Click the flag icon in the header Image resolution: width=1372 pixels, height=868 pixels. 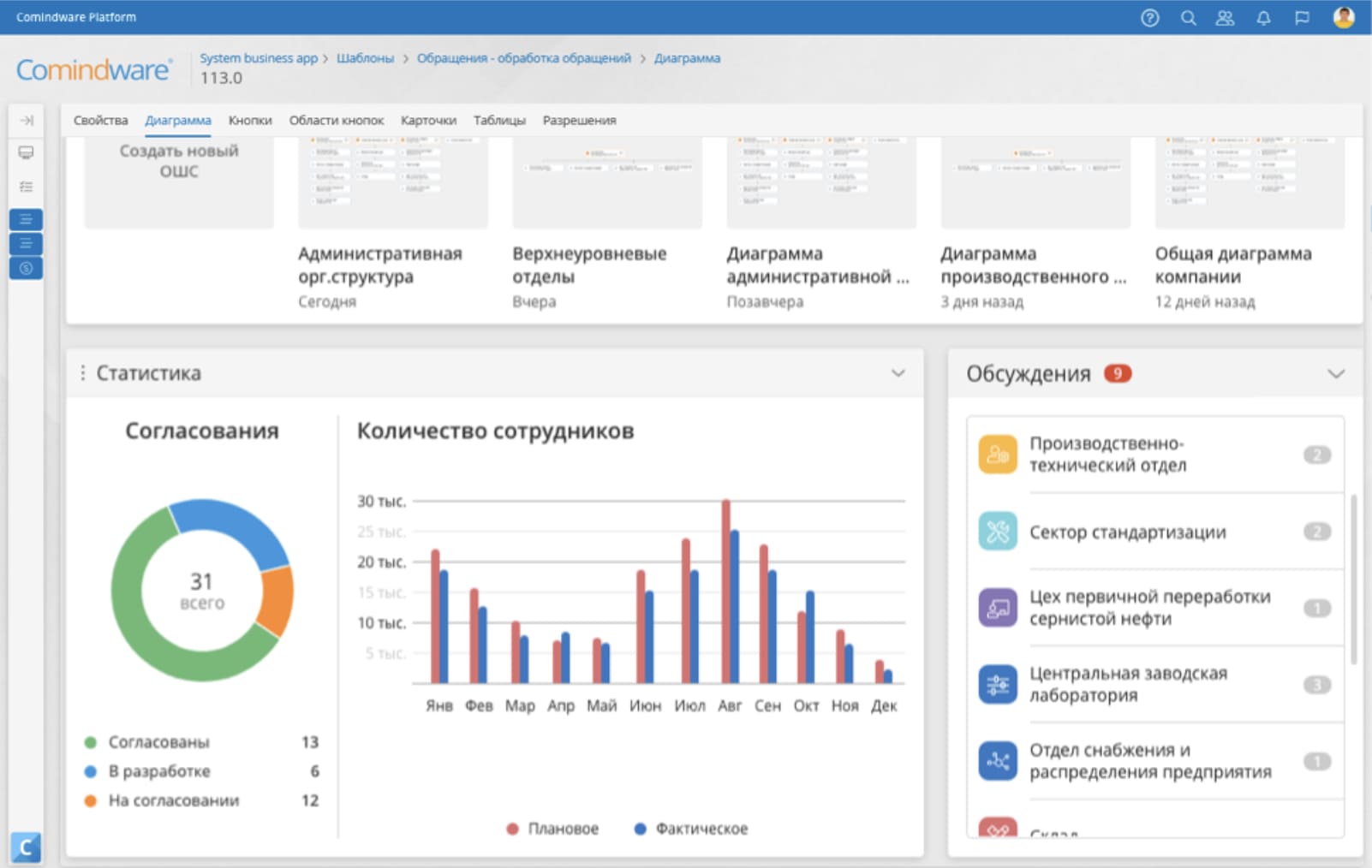click(x=1302, y=17)
